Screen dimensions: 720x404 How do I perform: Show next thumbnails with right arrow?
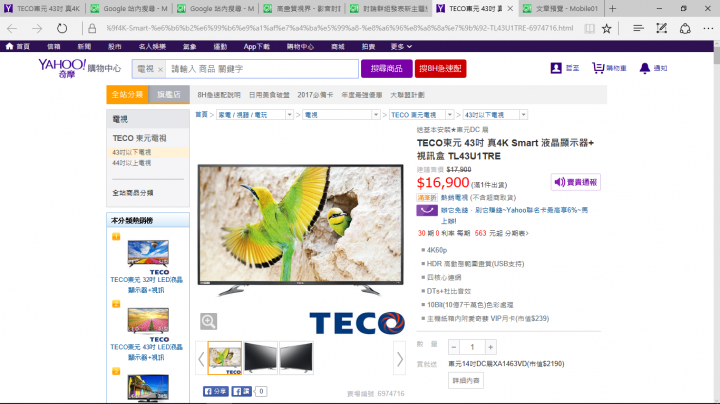click(400, 359)
